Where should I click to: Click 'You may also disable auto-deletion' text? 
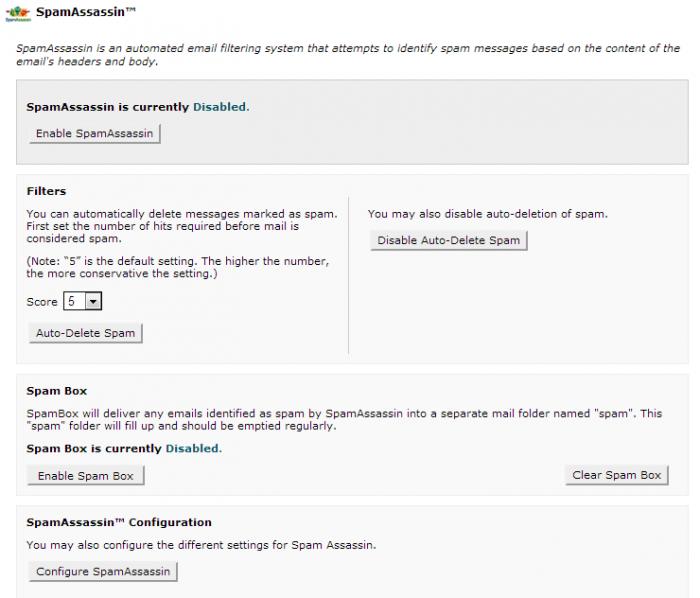487,214
